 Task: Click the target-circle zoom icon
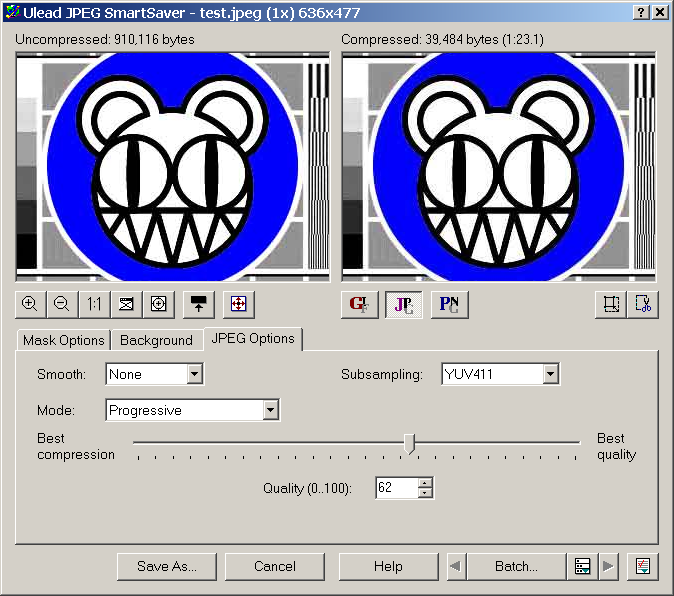coord(159,304)
